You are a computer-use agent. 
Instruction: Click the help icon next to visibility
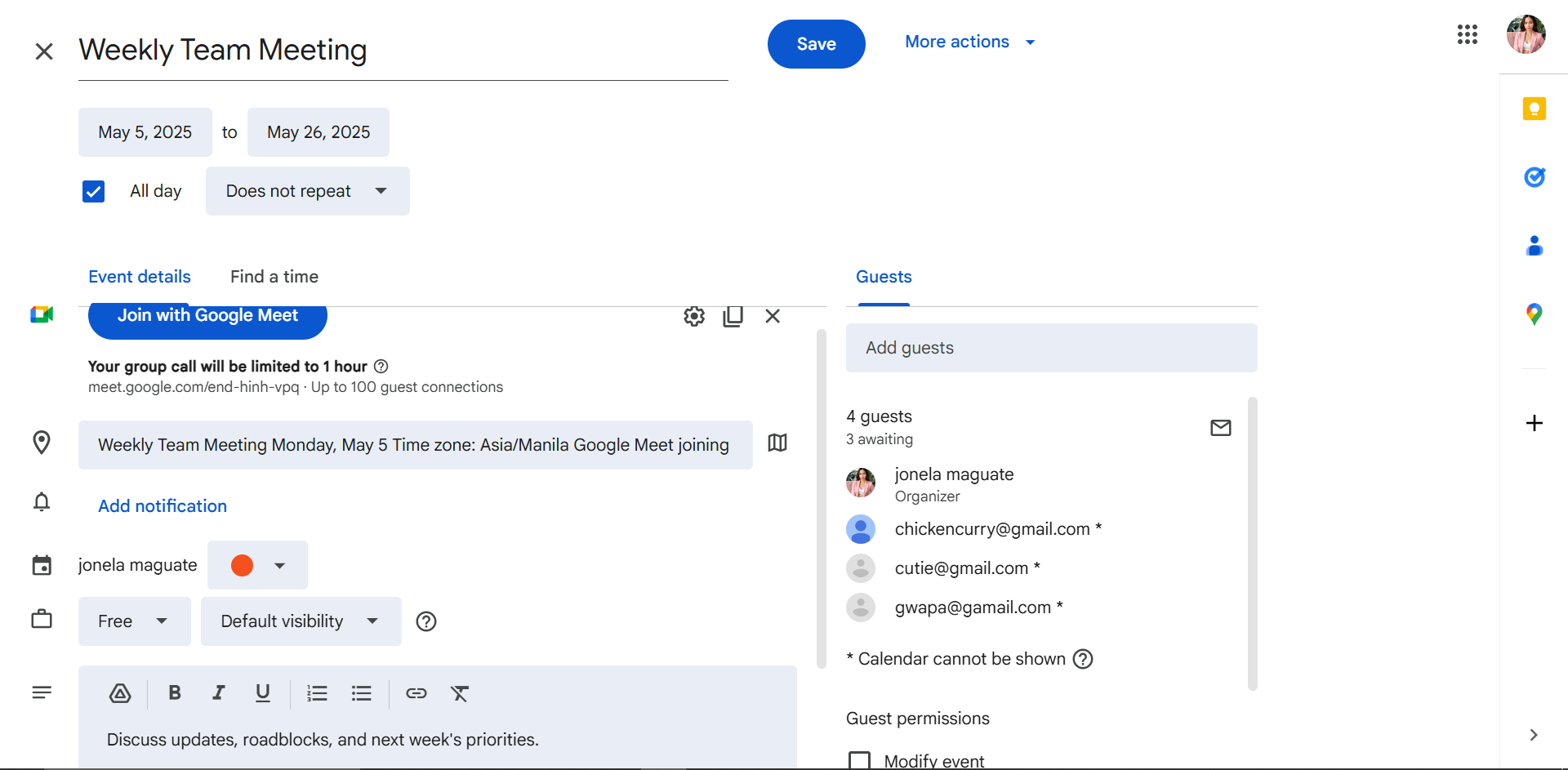(426, 621)
